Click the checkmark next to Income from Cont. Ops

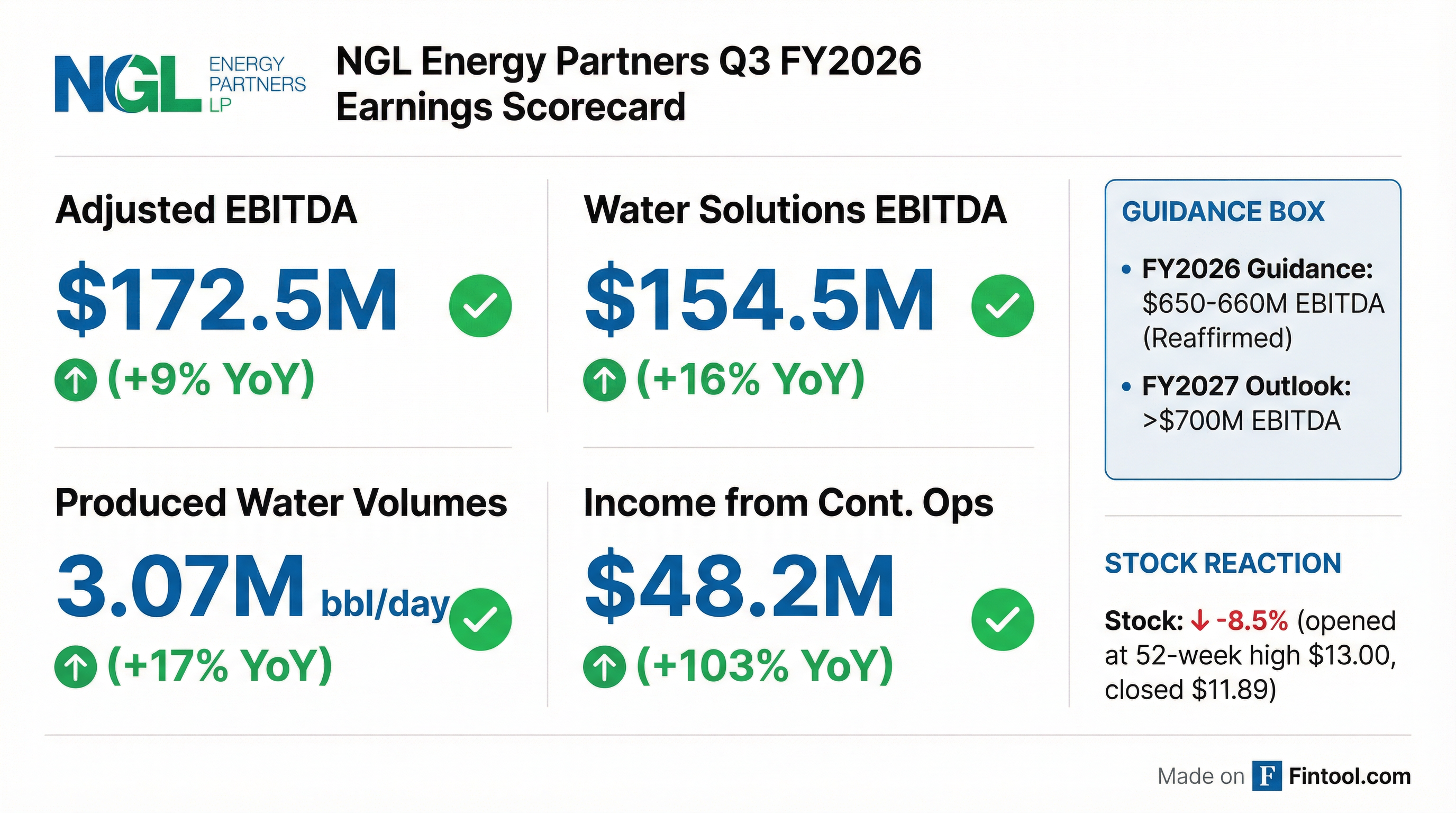(x=1002, y=619)
